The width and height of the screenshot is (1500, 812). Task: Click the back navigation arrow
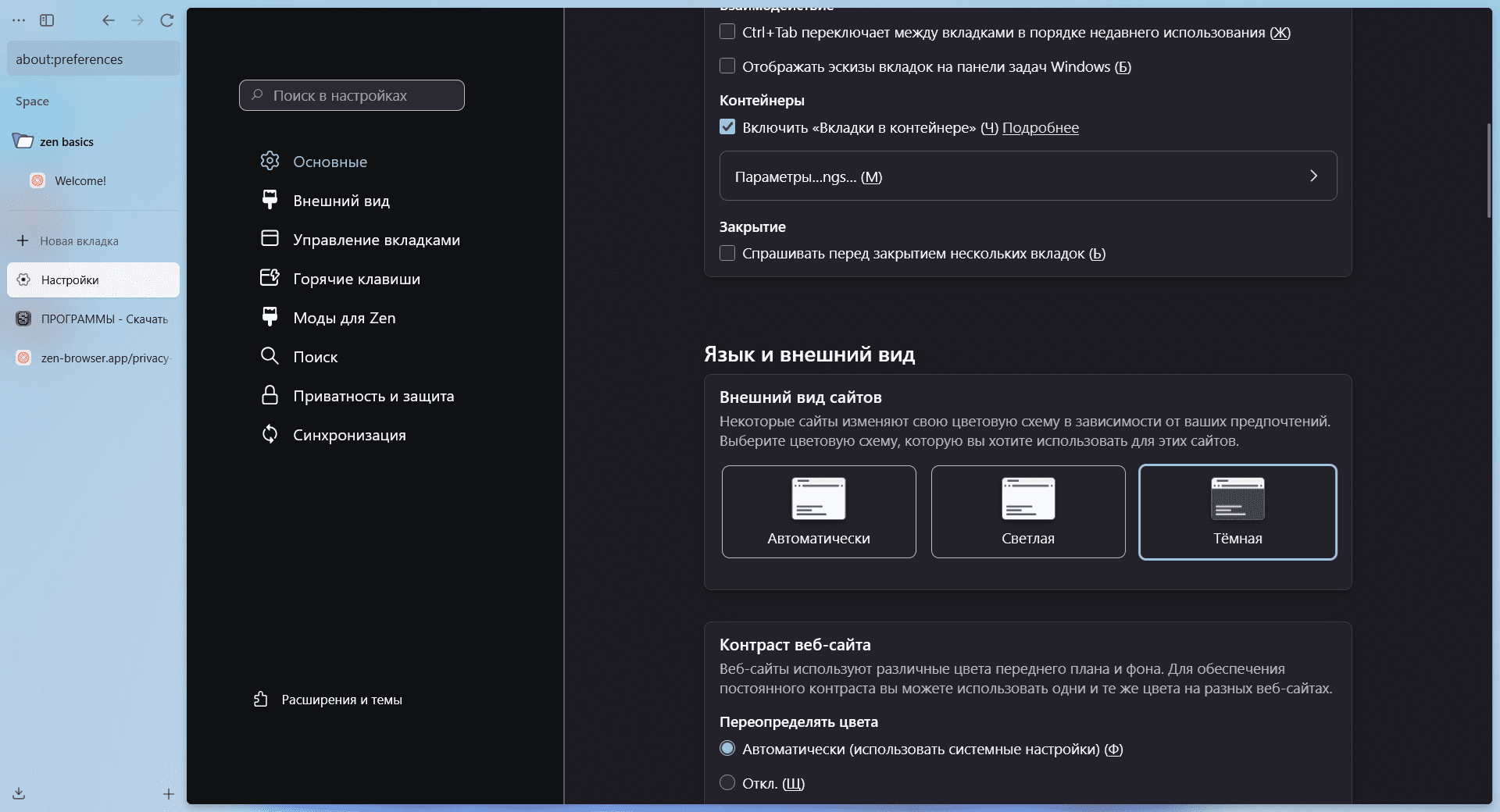pos(109,20)
